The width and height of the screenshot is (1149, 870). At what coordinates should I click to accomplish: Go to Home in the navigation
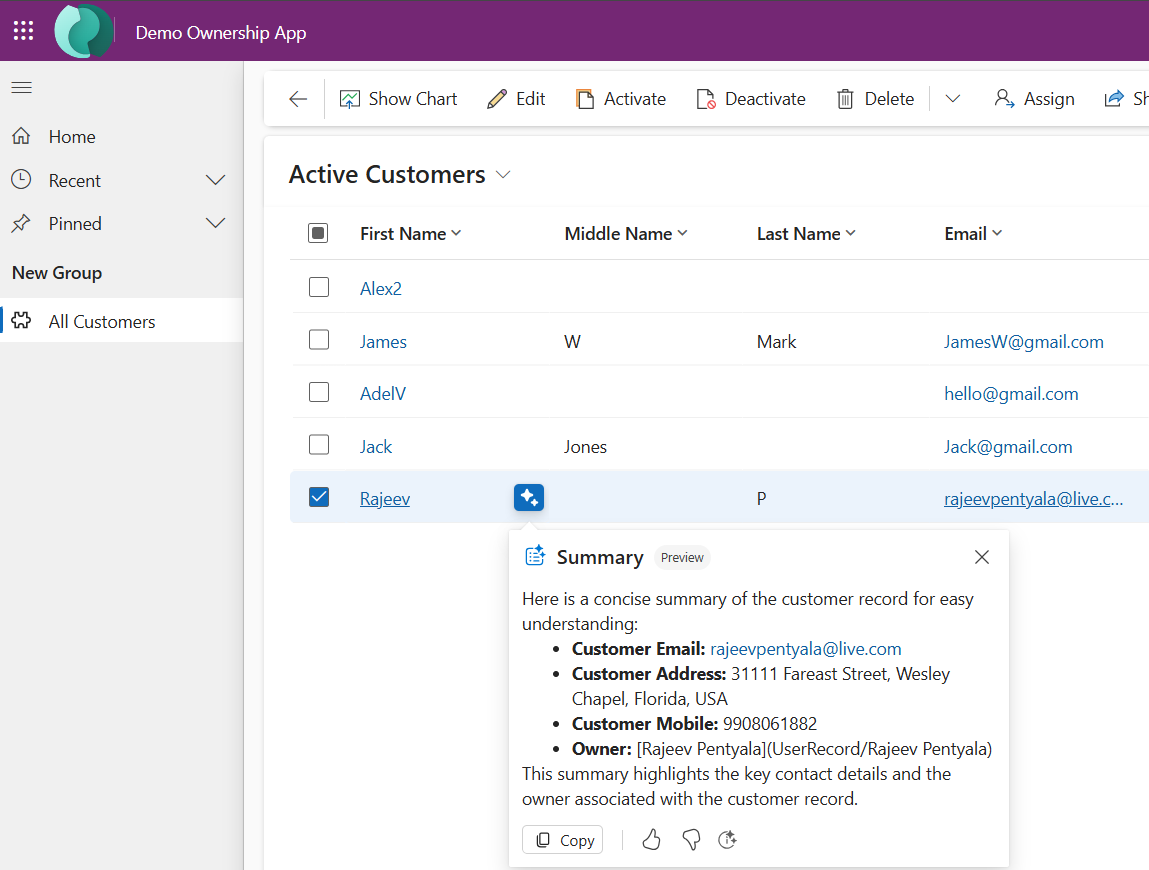pos(72,137)
